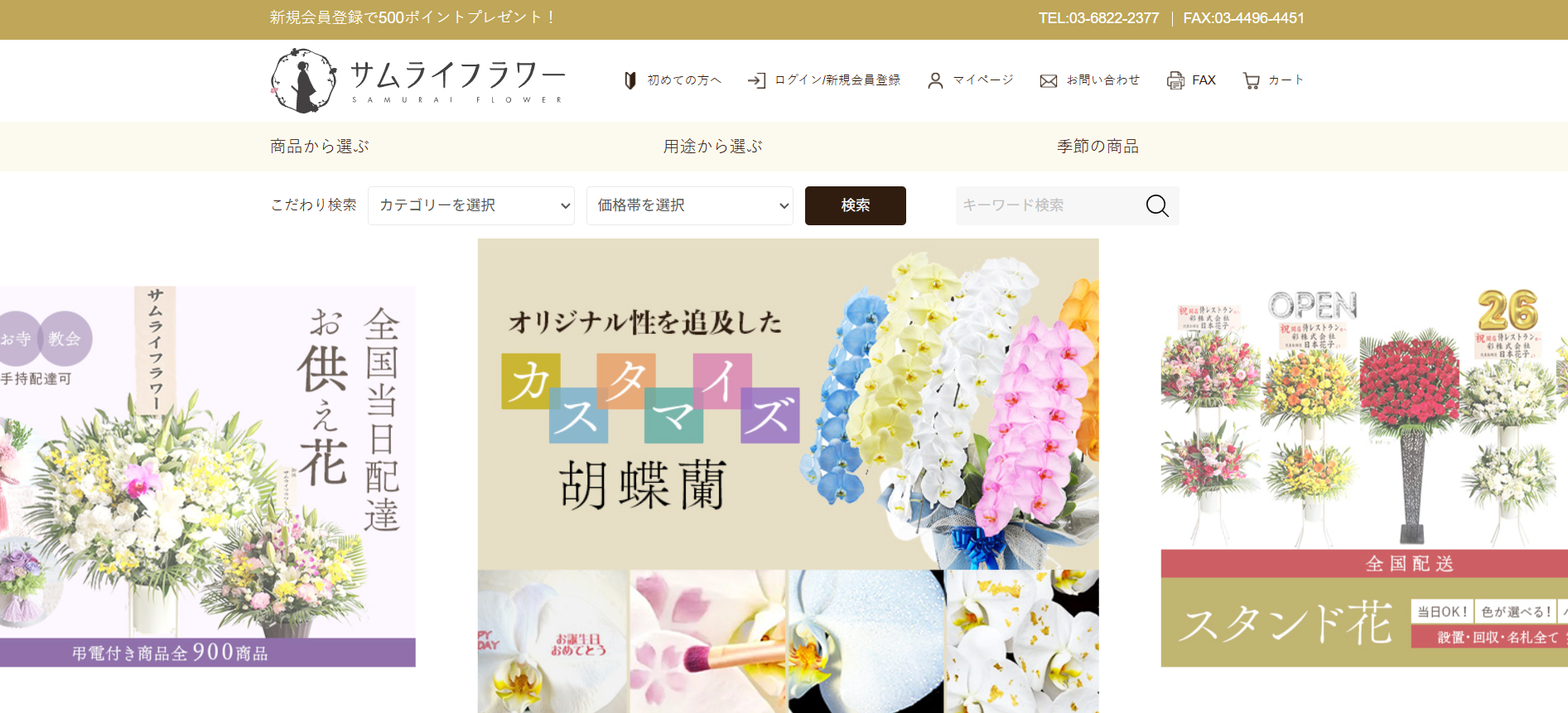
Task: Click the キーワード検索 input field
Action: [1048, 205]
